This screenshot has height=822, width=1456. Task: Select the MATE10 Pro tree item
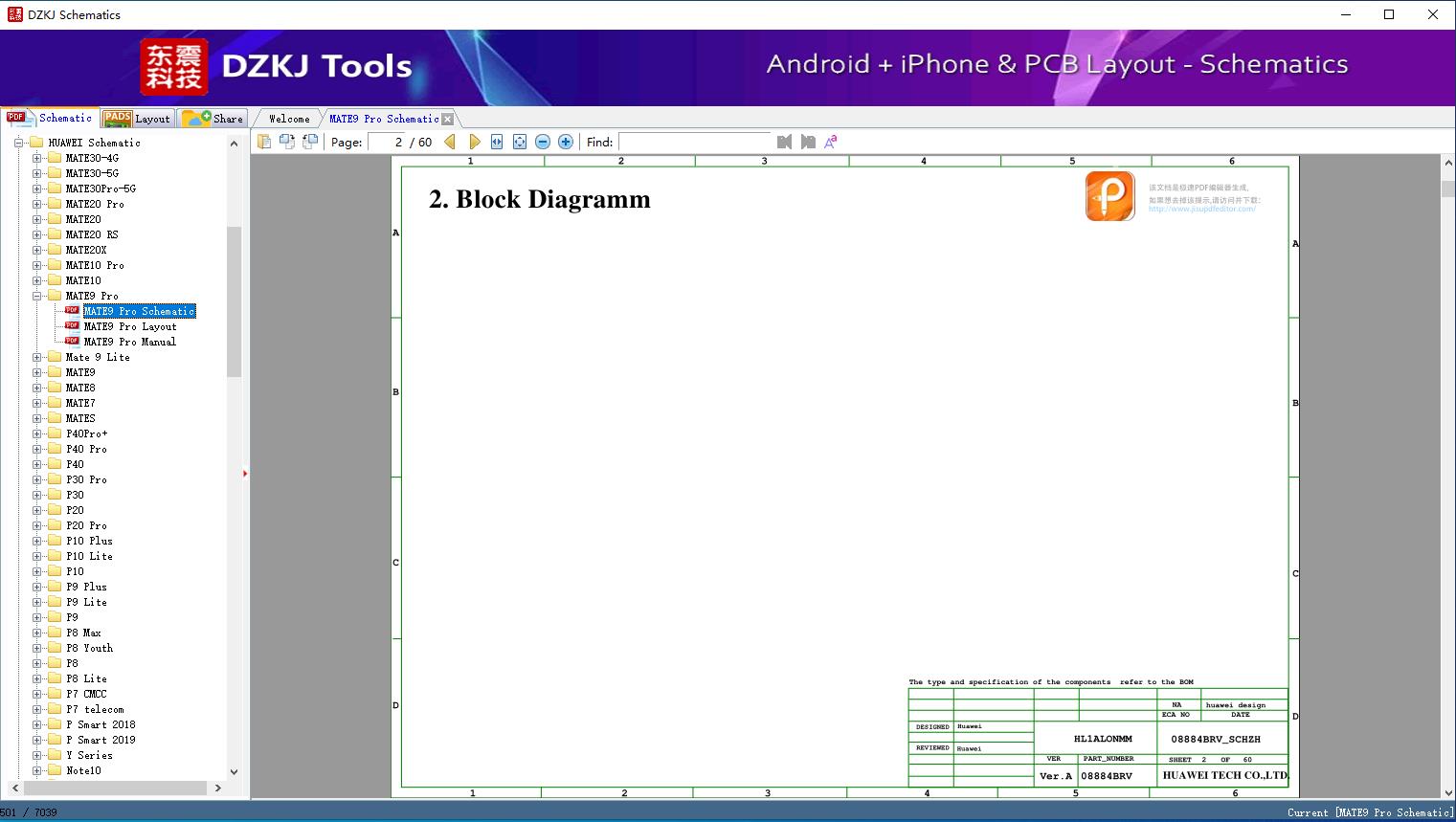click(95, 265)
